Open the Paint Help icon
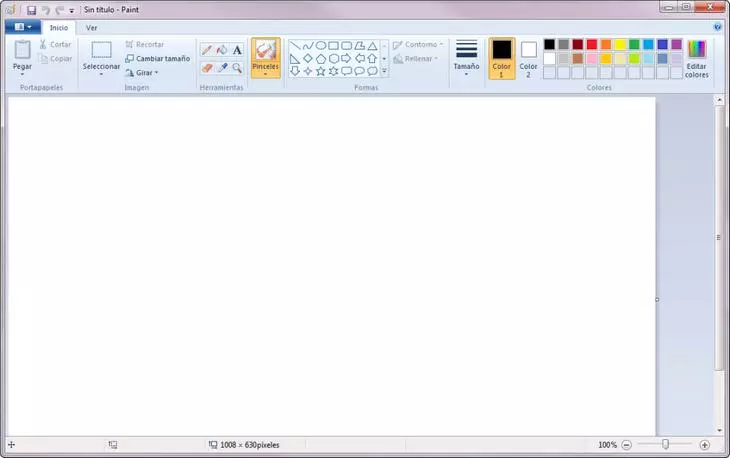Image resolution: width=730 pixels, height=458 pixels. pyautogui.click(x=717, y=27)
